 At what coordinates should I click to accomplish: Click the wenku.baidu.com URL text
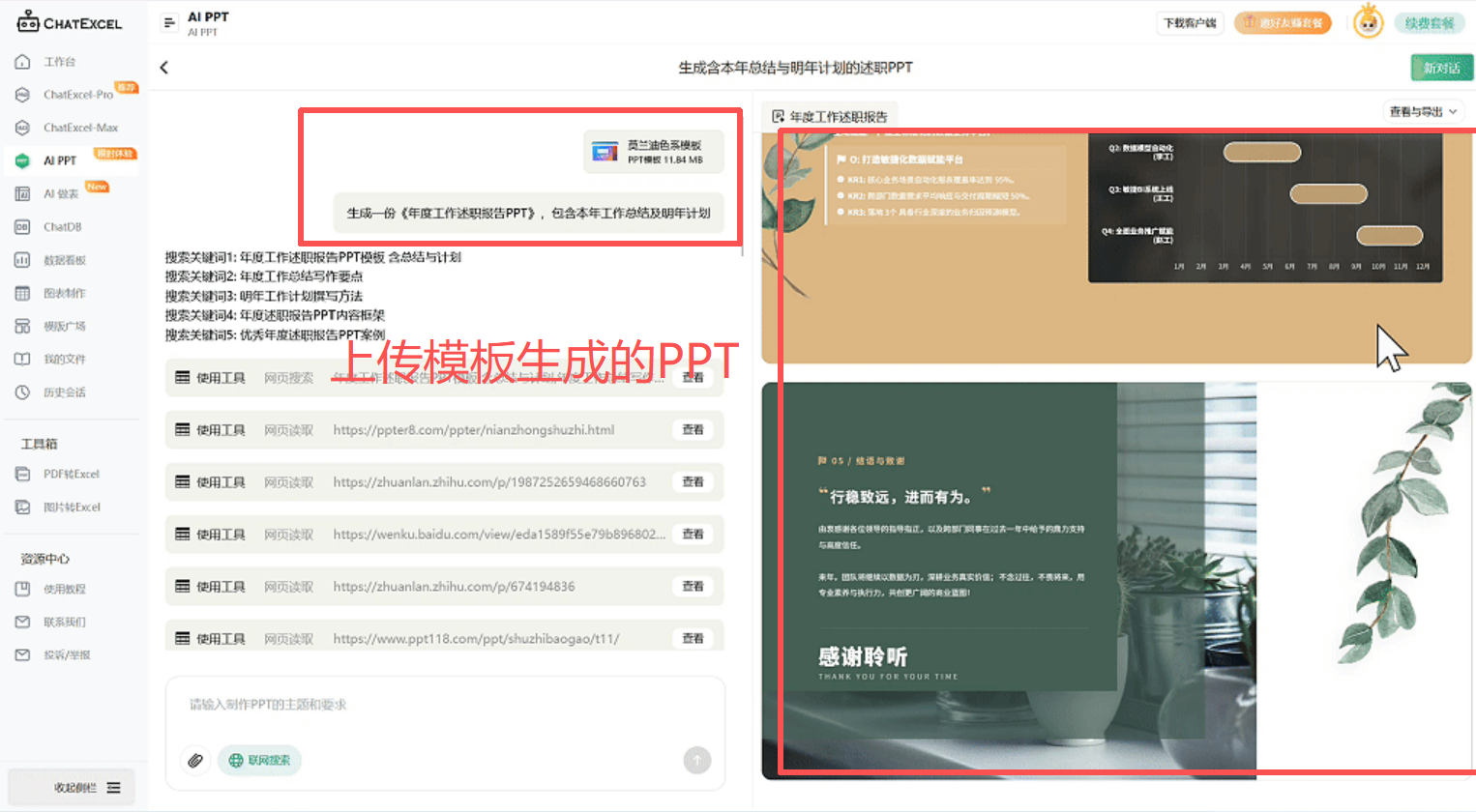499,535
